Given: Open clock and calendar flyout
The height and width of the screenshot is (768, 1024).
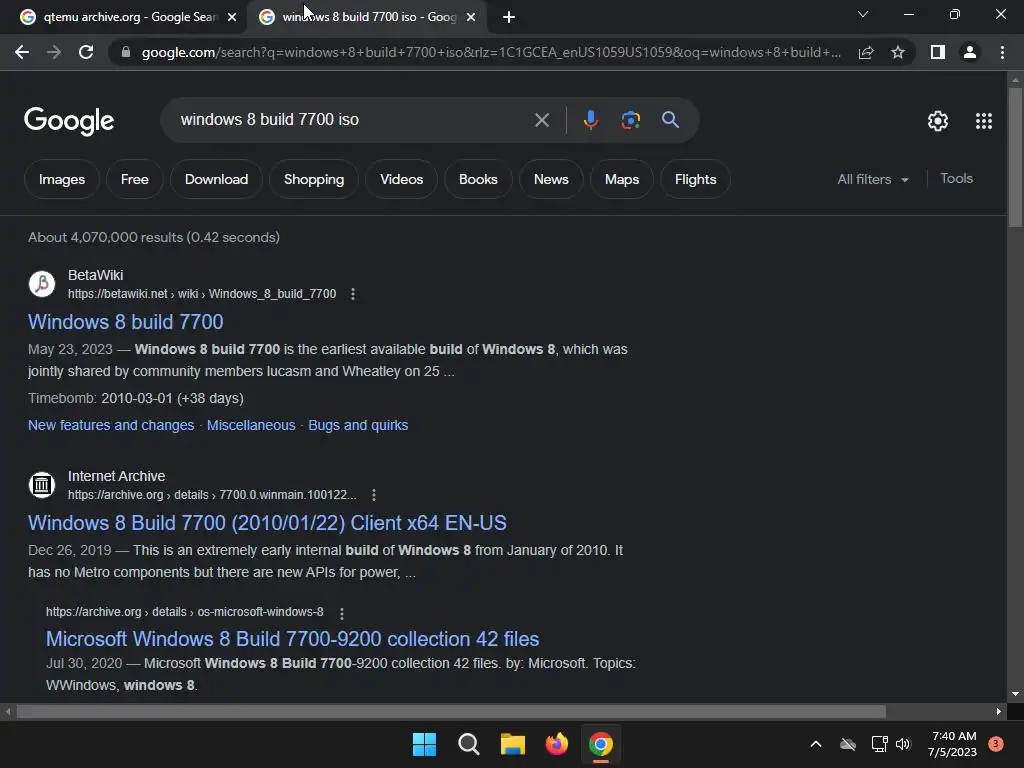Looking at the screenshot, I should [953, 744].
